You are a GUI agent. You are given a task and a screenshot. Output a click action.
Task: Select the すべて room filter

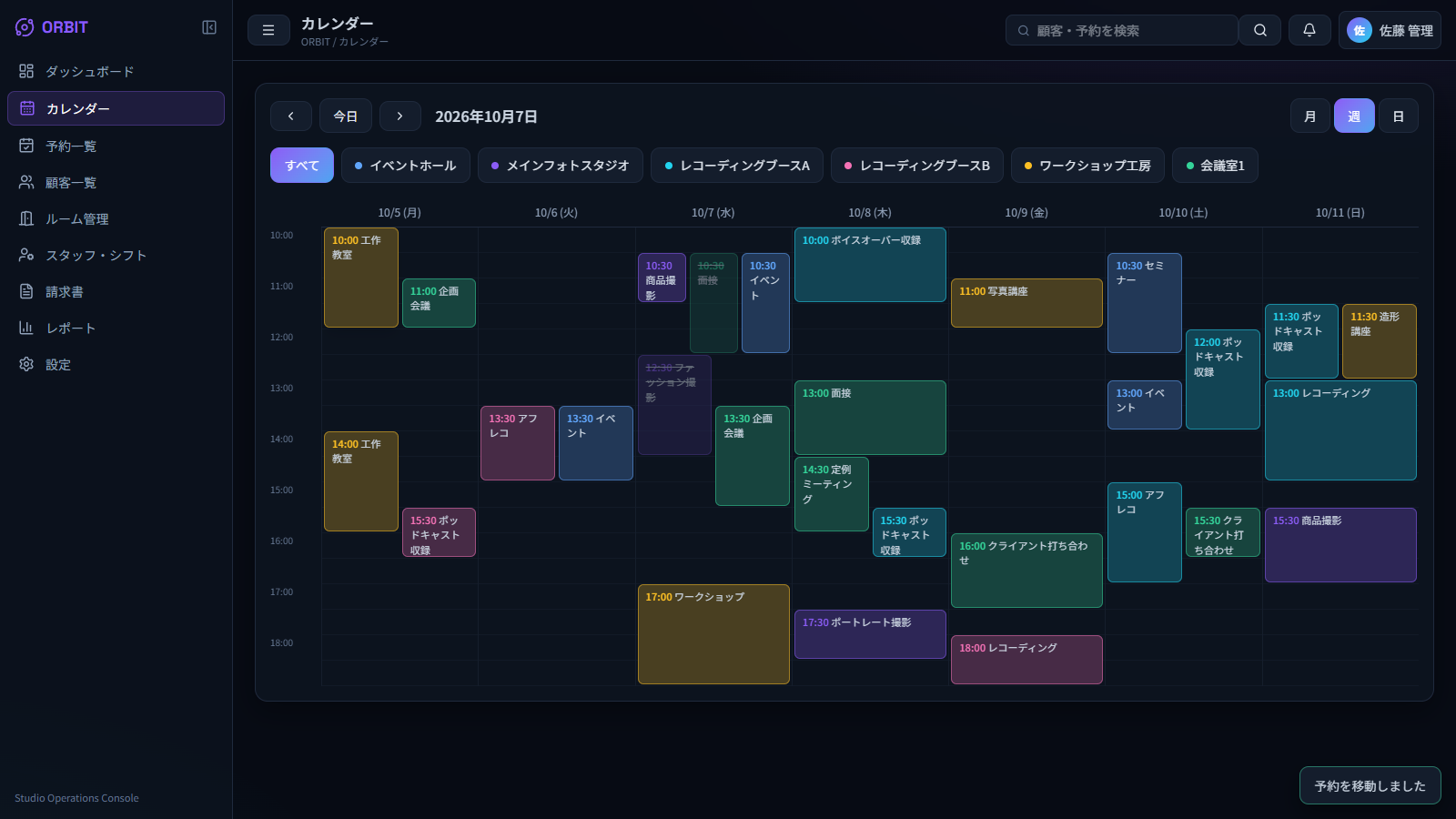pyautogui.click(x=302, y=166)
